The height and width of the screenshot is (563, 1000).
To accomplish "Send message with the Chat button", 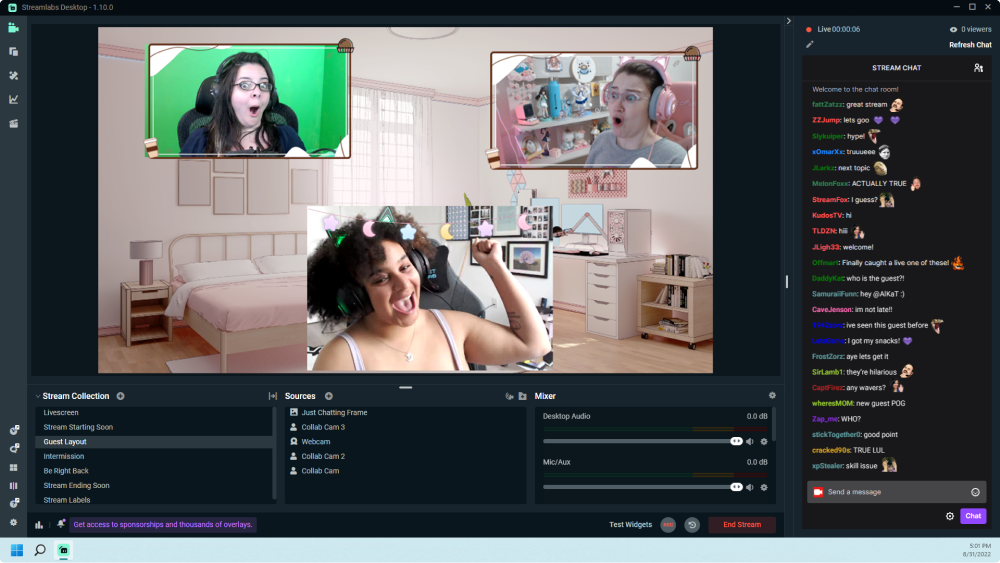I will pos(973,516).
